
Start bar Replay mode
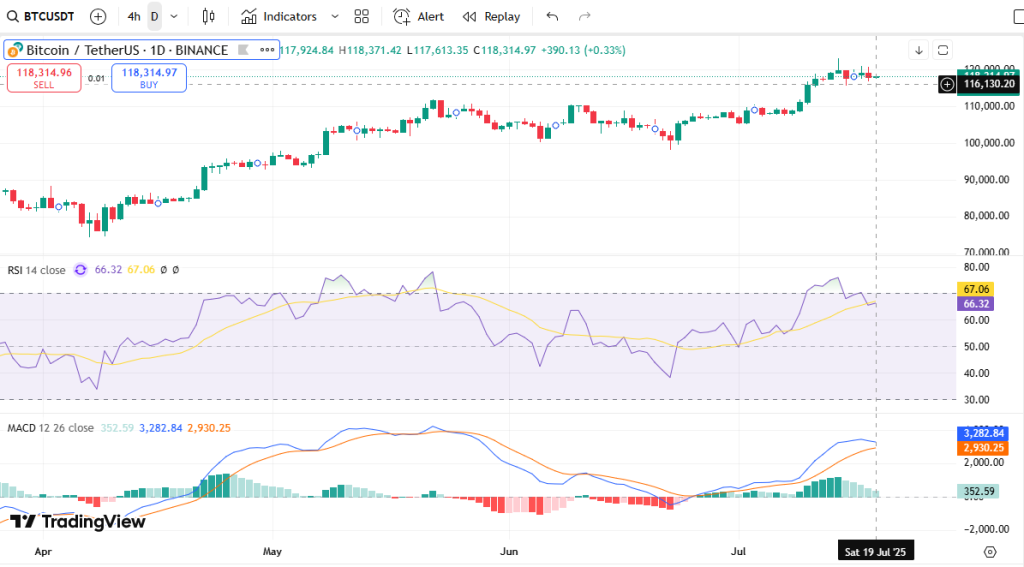pos(491,16)
